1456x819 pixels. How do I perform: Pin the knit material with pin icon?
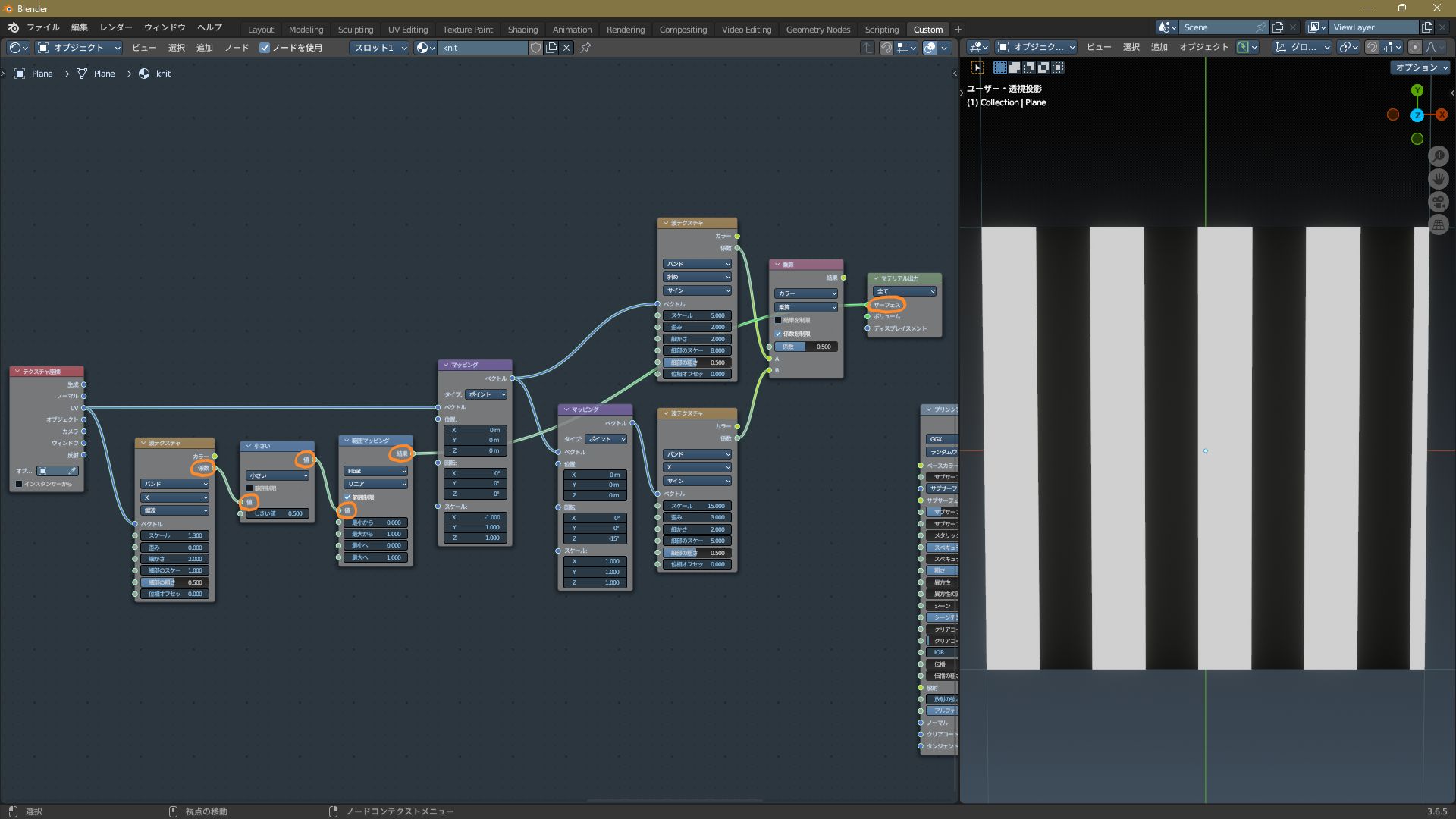[585, 48]
